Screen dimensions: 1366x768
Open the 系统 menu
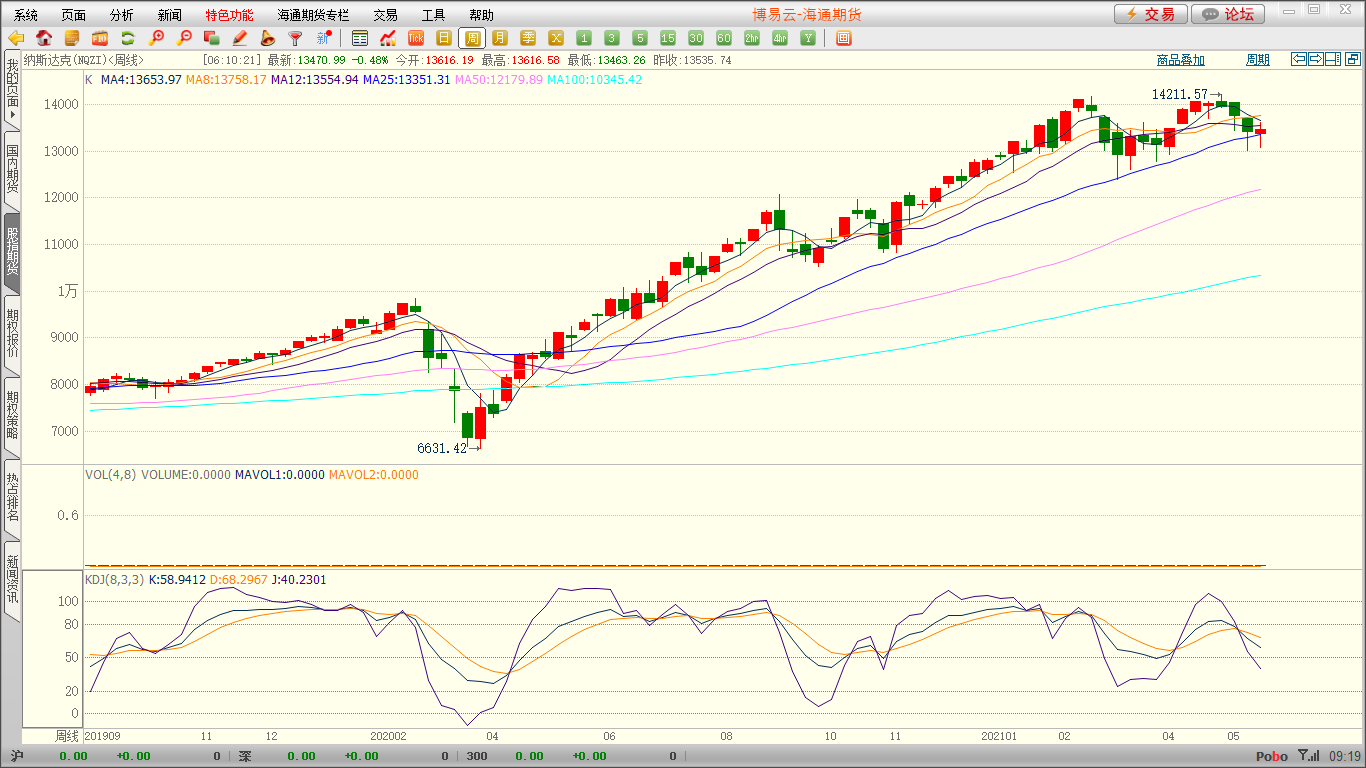click(26, 15)
